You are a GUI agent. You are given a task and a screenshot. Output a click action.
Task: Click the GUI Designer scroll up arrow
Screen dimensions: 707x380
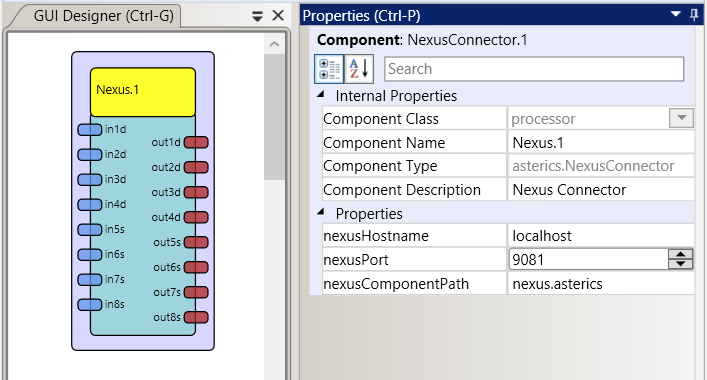point(274,44)
